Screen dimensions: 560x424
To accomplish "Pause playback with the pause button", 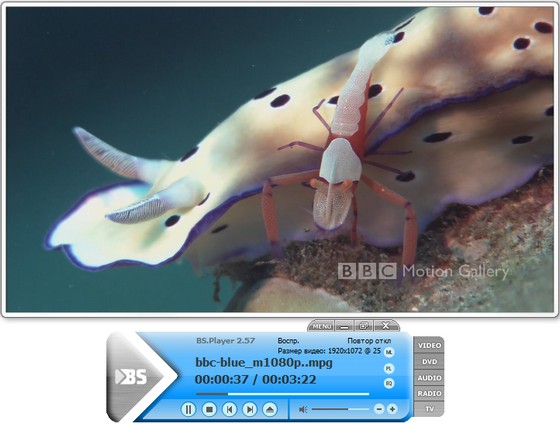I will tap(188, 409).
